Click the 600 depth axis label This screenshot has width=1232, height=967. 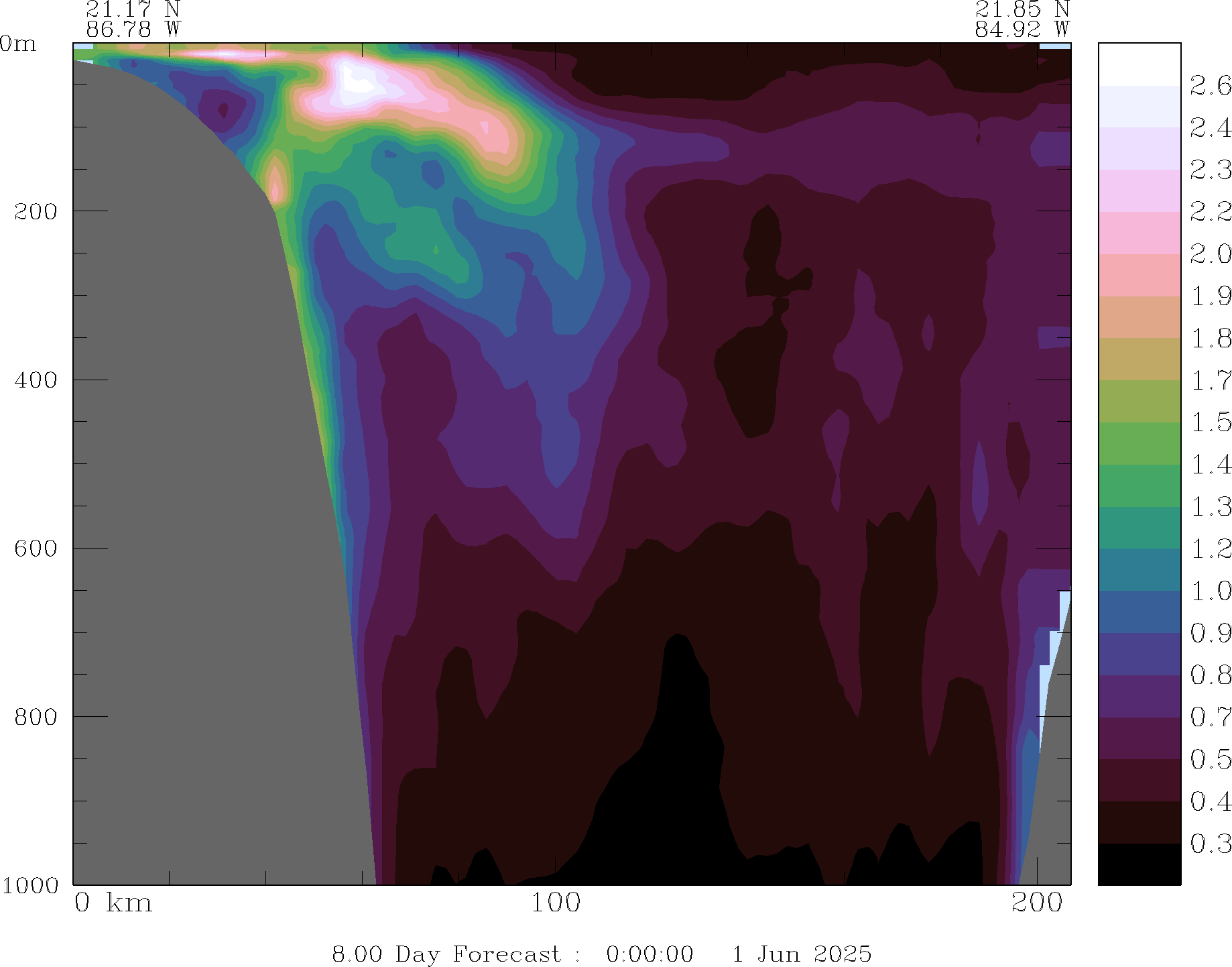click(36, 549)
